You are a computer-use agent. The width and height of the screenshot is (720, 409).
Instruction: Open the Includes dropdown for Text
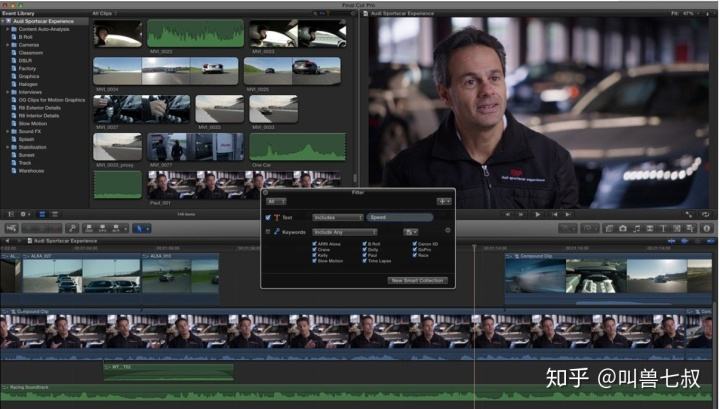click(338, 218)
